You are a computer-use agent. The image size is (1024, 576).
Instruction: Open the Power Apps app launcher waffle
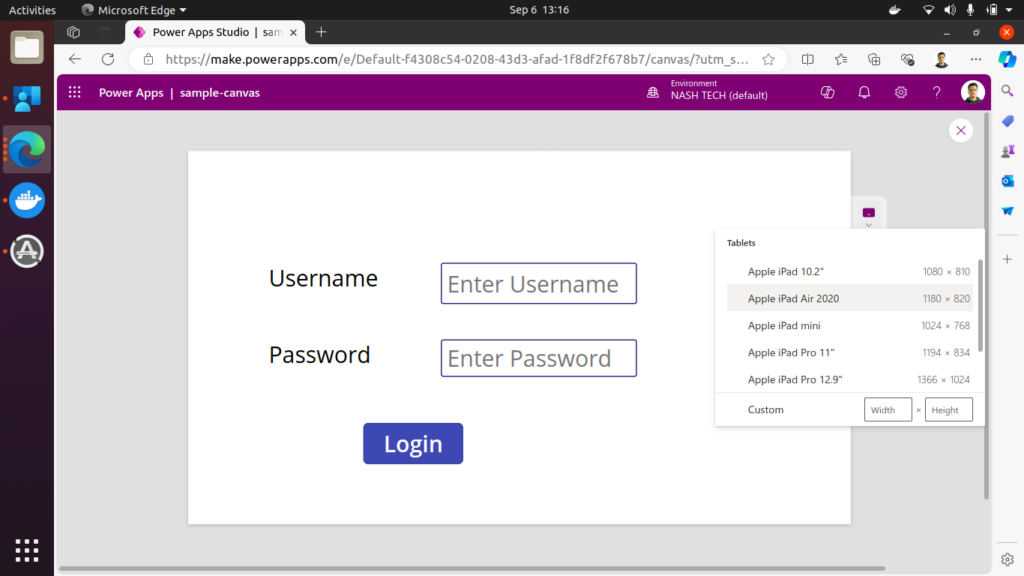(74, 93)
